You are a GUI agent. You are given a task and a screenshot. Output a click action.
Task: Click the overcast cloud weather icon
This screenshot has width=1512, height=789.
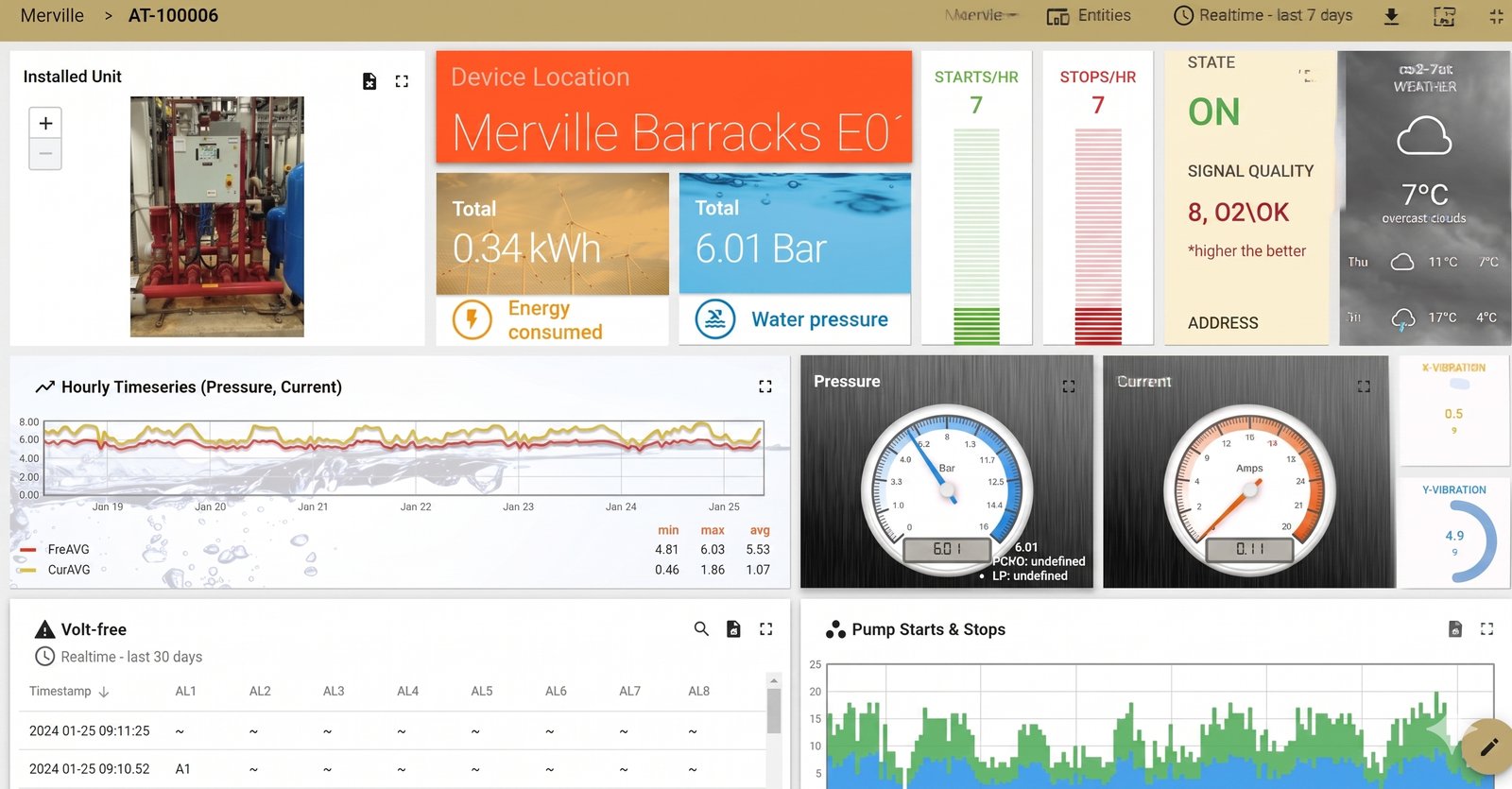pyautogui.click(x=1424, y=136)
